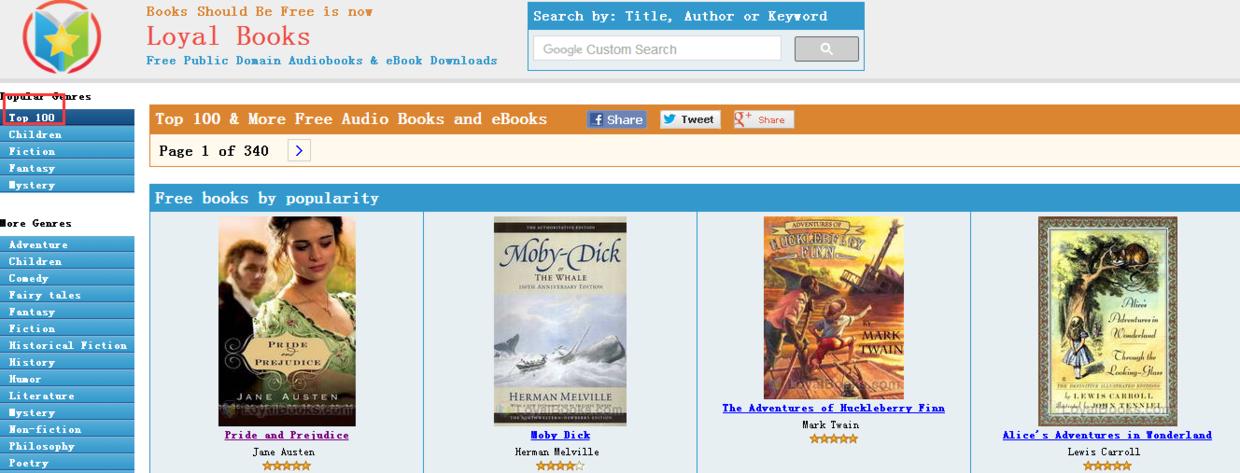Open the Philosophy genre
1240x473 pixels.
(x=67, y=446)
